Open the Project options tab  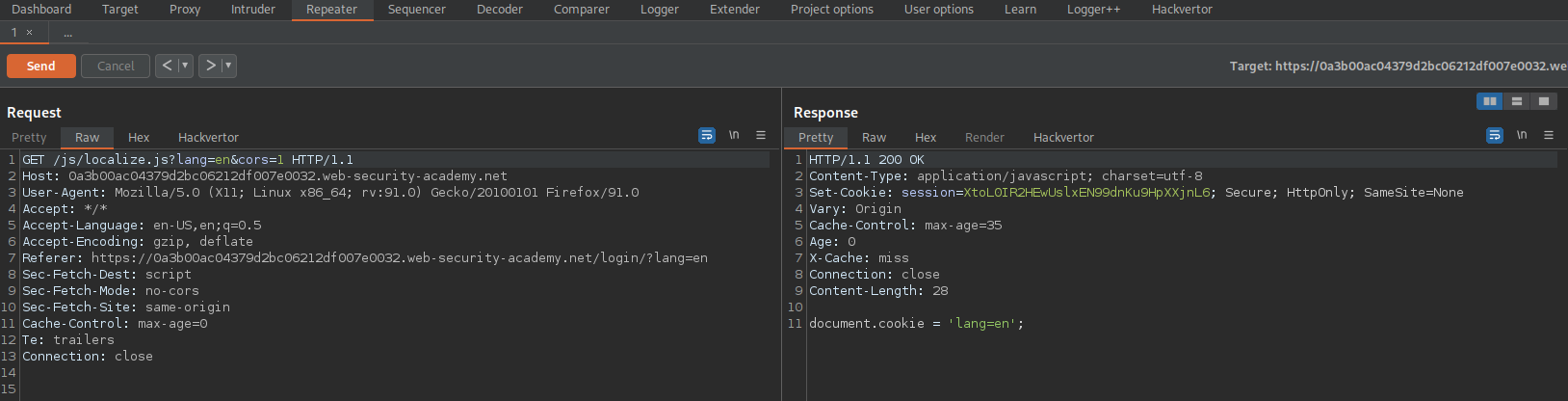coord(832,10)
